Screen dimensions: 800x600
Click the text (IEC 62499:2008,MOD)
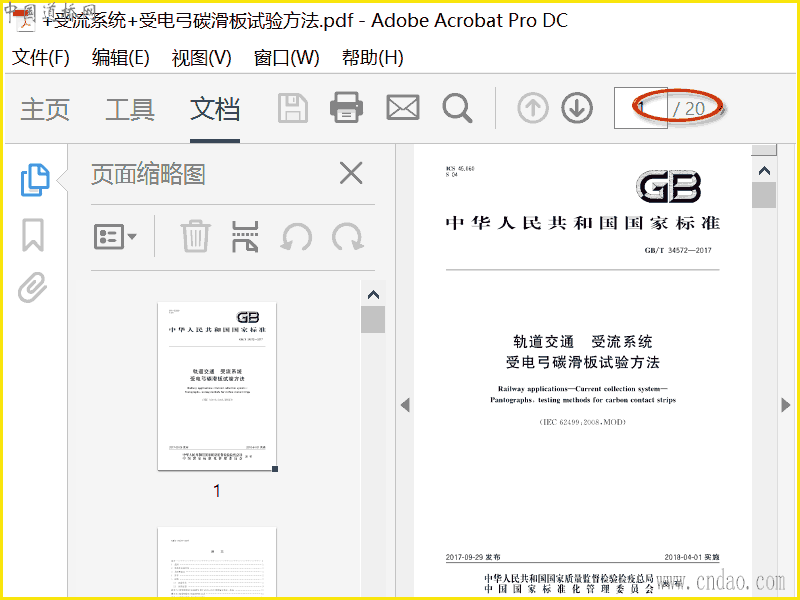583,422
